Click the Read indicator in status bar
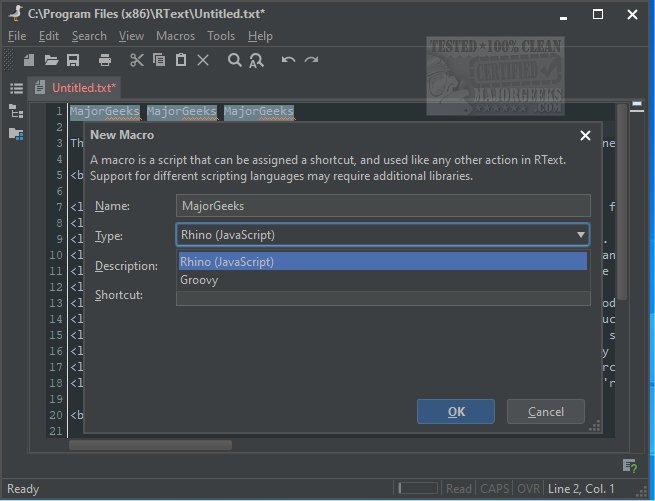 [458, 488]
